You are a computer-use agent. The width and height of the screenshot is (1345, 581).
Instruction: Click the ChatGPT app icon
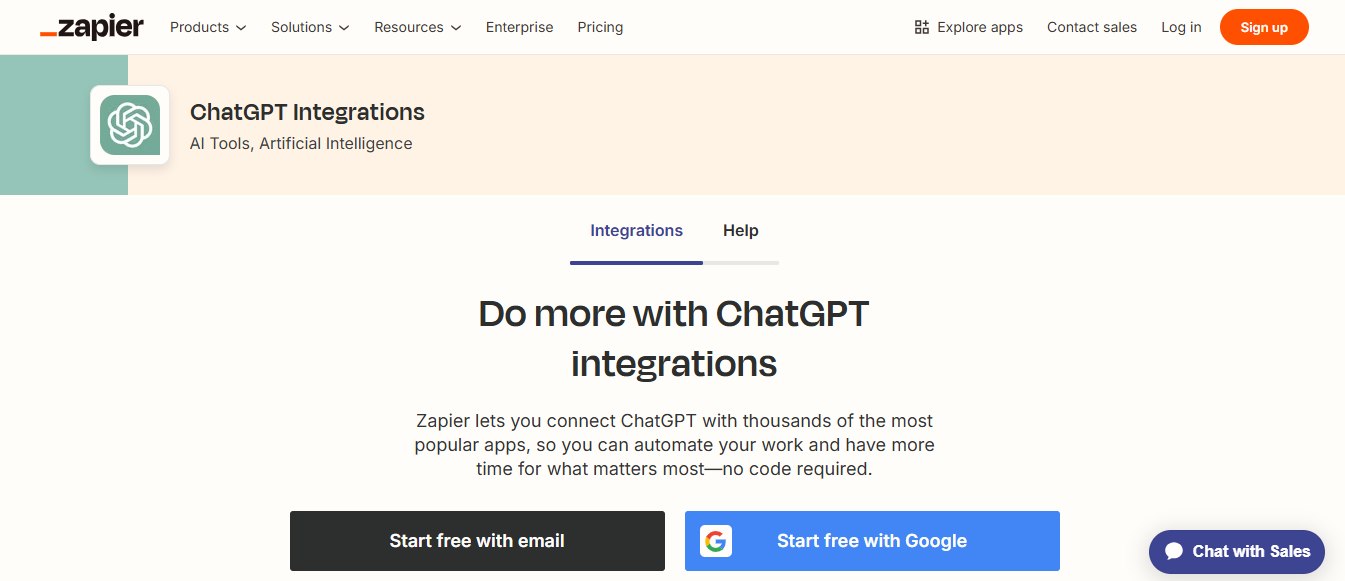coord(130,125)
